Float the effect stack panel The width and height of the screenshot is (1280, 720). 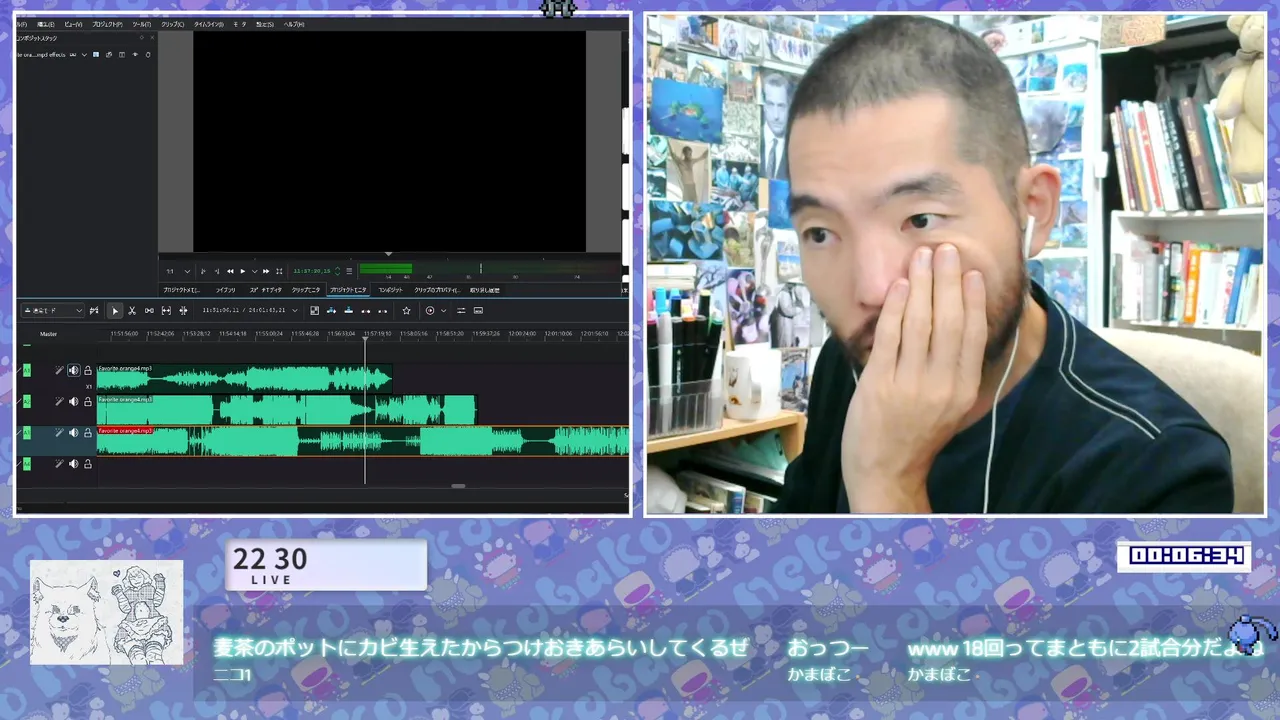coord(142,38)
